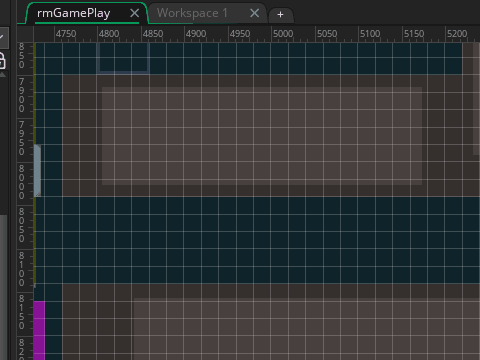Screen dimensions: 480x360
Task: Click the 4750 mark on horizontal ruler
Action: [x=66, y=34]
